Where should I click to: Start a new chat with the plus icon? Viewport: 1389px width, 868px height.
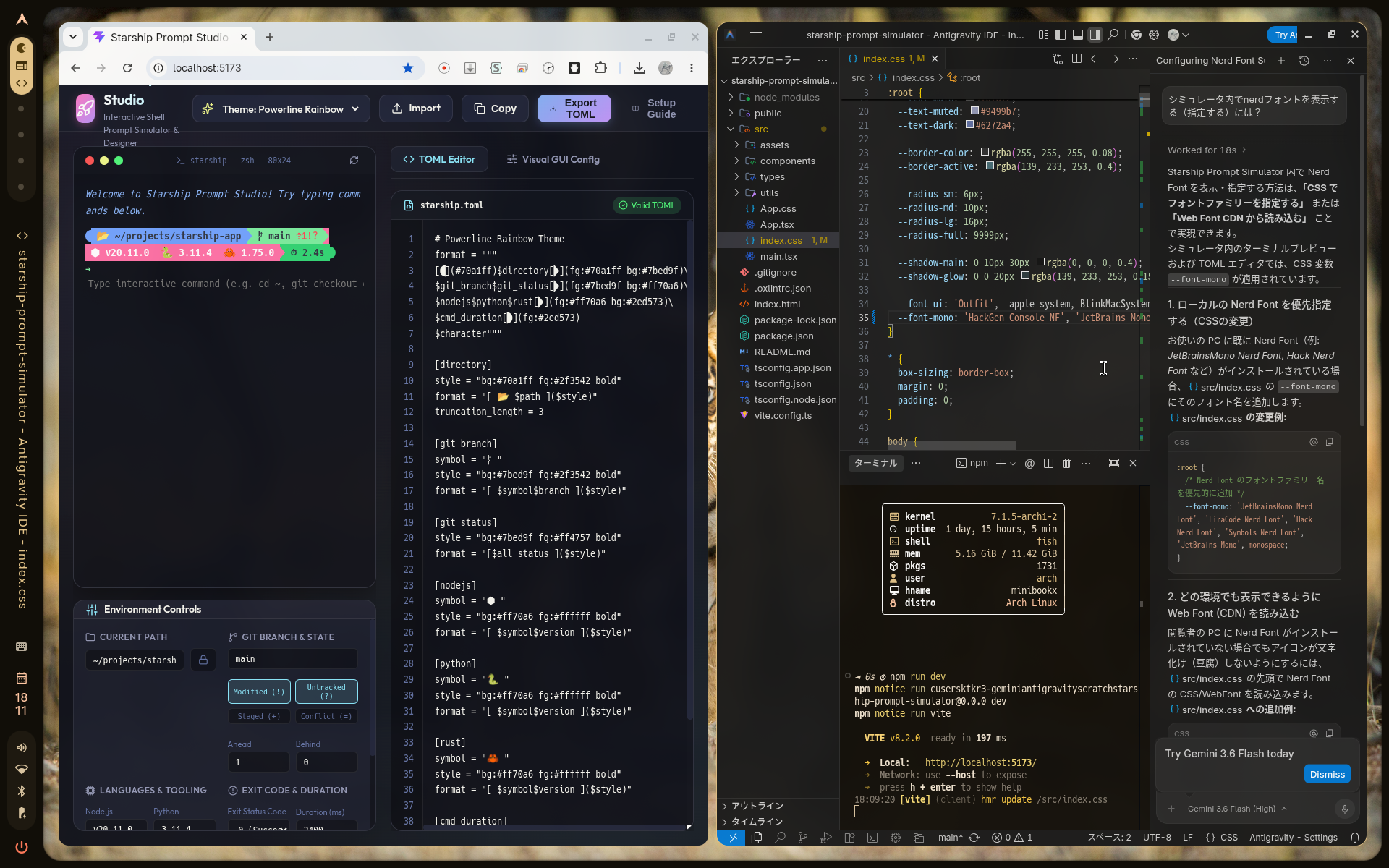[1281, 61]
